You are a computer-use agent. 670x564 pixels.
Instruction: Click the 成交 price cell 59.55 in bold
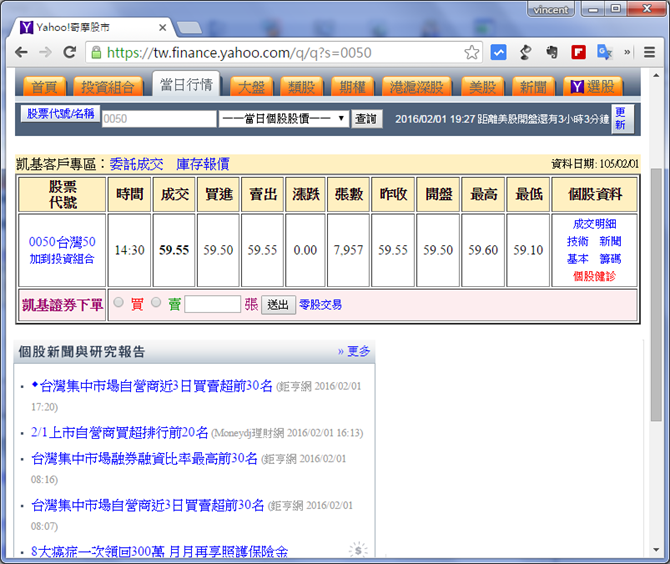coord(174,250)
